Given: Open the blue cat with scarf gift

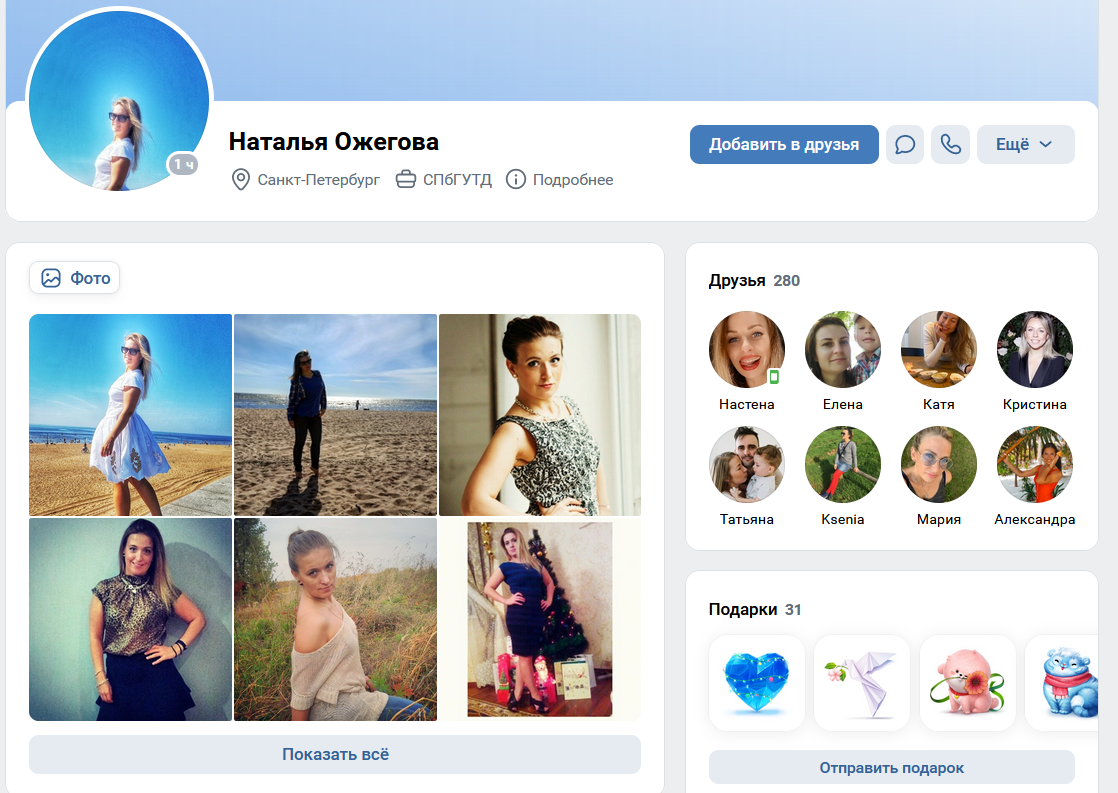Looking at the screenshot, I should [1062, 683].
